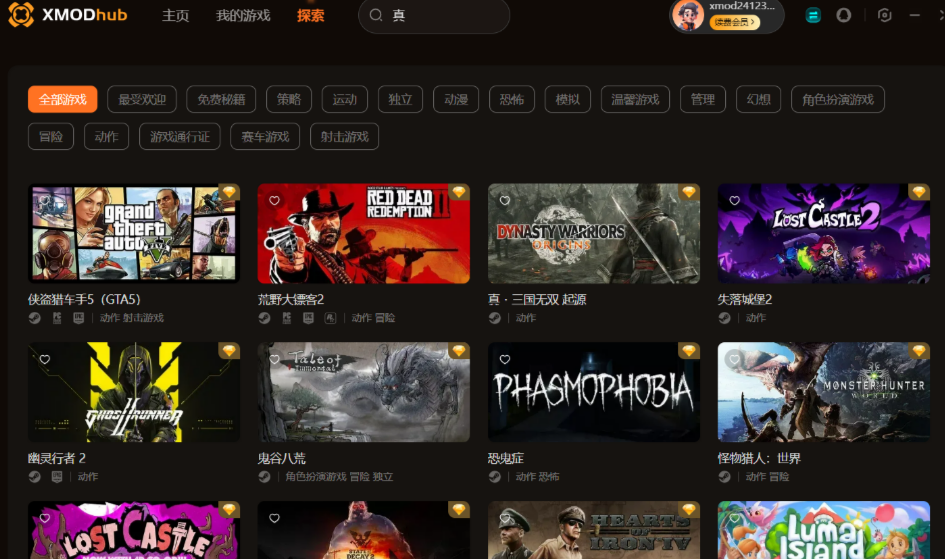
Task: Favorite Tale of Immortal heart icon
Action: [x=274, y=359]
